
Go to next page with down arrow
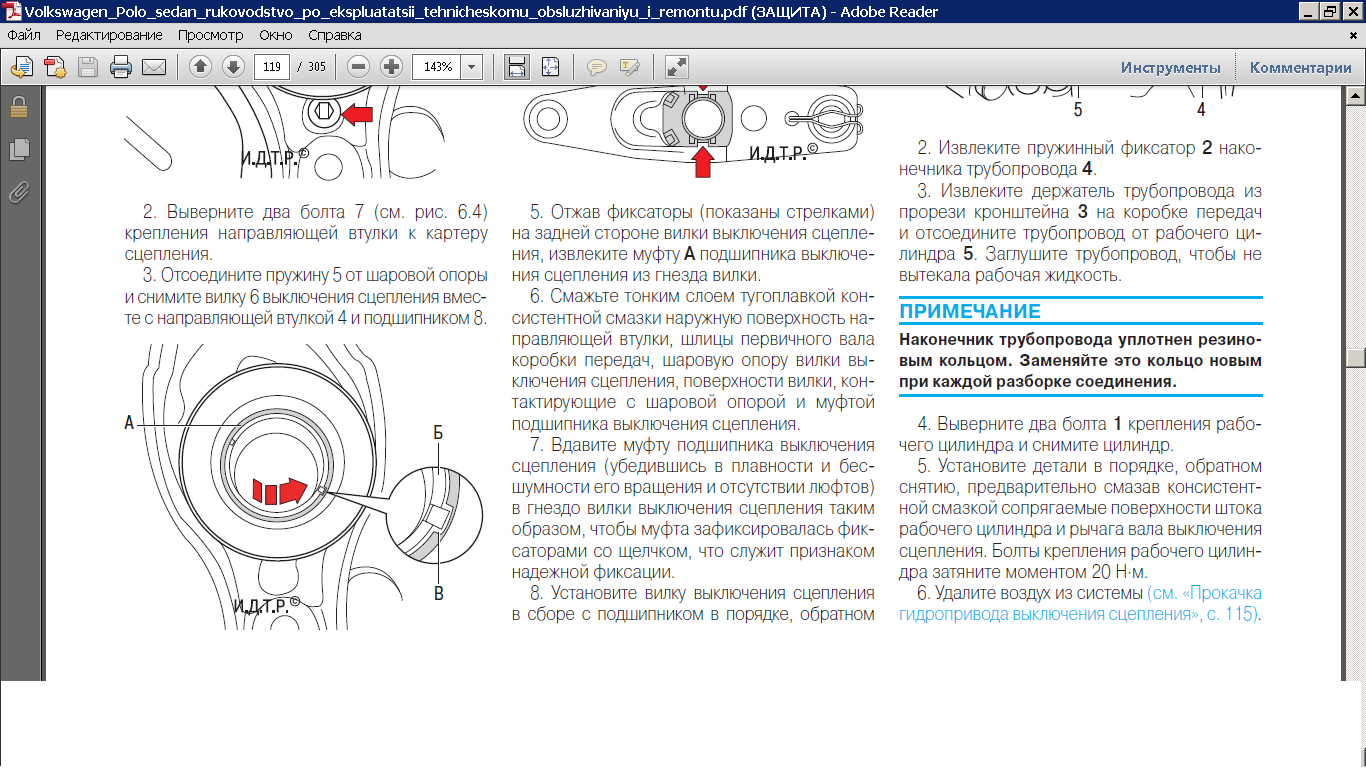pyautogui.click(x=233, y=67)
